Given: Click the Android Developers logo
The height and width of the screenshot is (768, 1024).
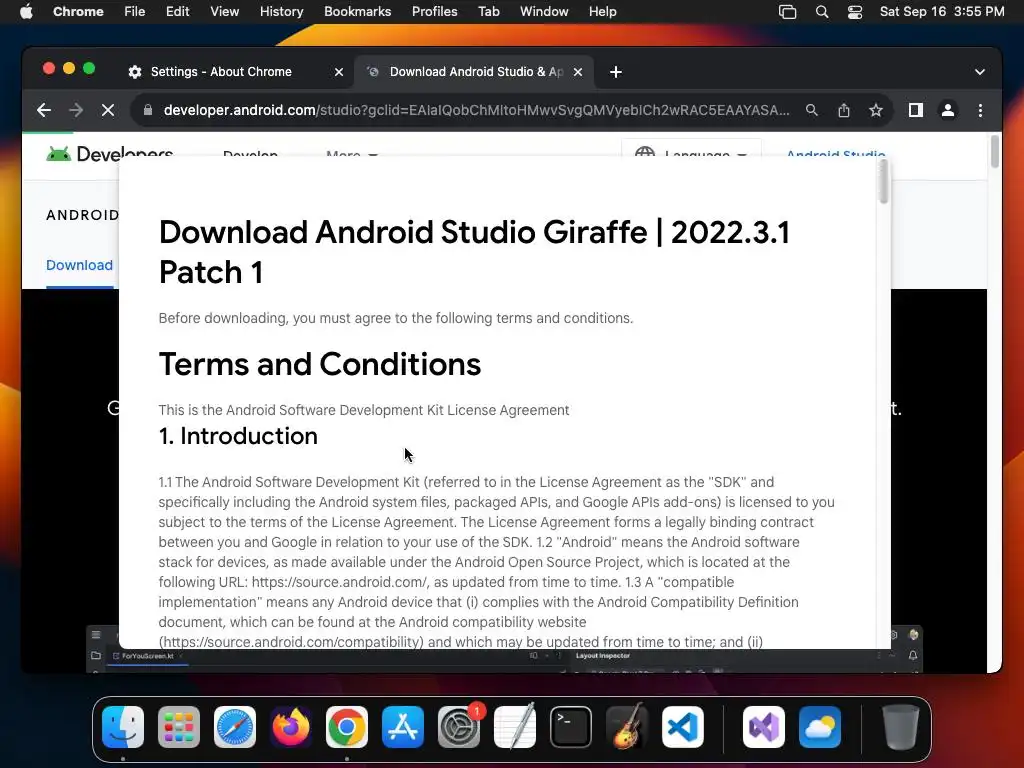Looking at the screenshot, I should pos(109,153).
